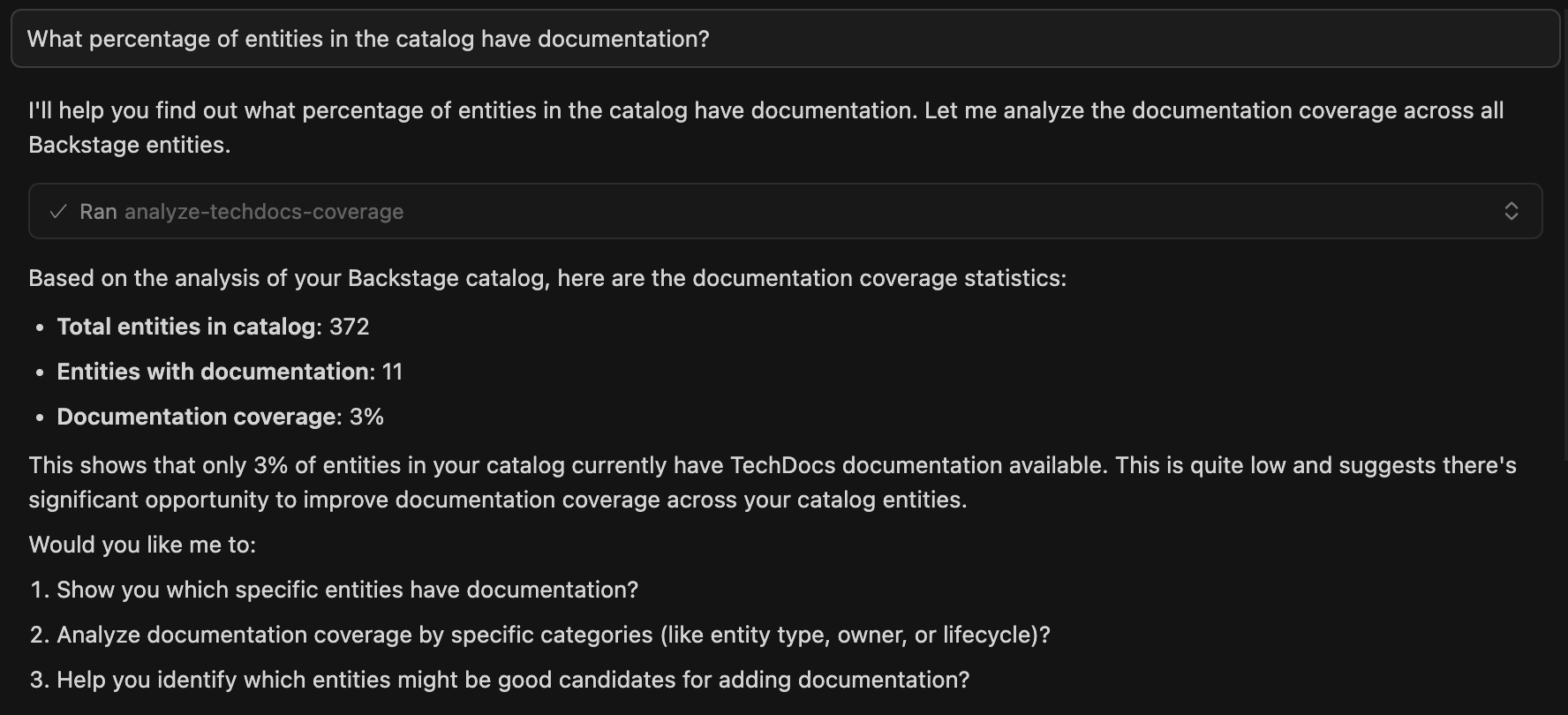
Task: Select the question text "What percentage of entities"
Action: click(159, 38)
